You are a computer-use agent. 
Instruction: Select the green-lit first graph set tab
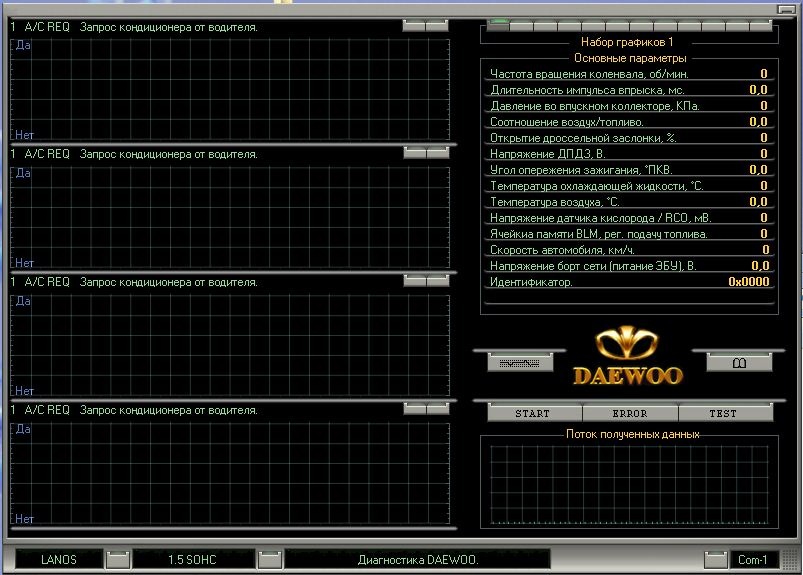498,25
